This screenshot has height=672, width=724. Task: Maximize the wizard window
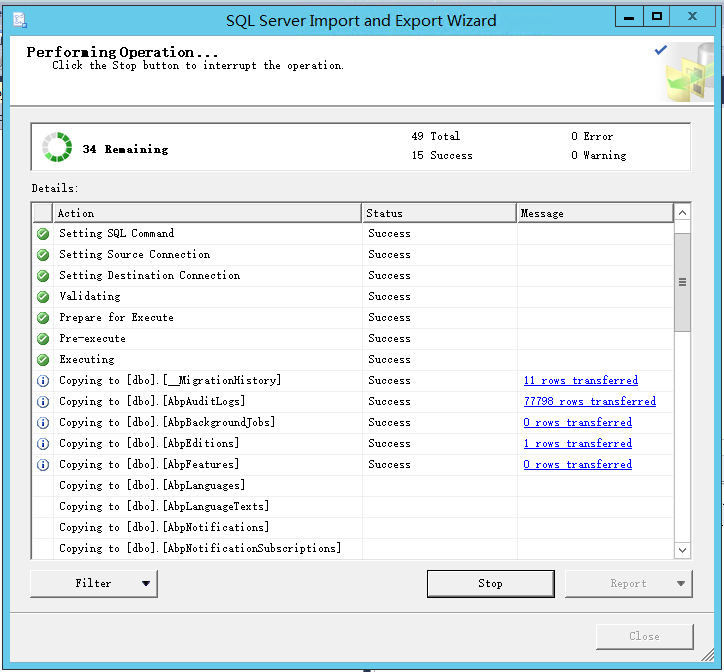click(x=656, y=17)
